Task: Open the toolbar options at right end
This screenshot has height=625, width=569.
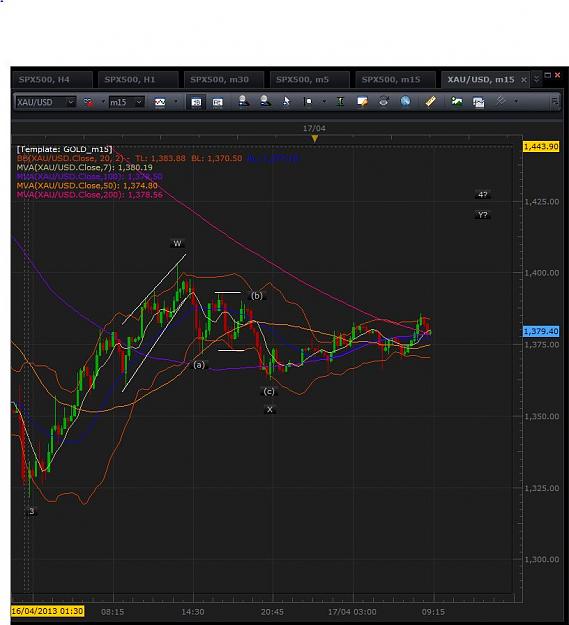Action: coord(555,102)
